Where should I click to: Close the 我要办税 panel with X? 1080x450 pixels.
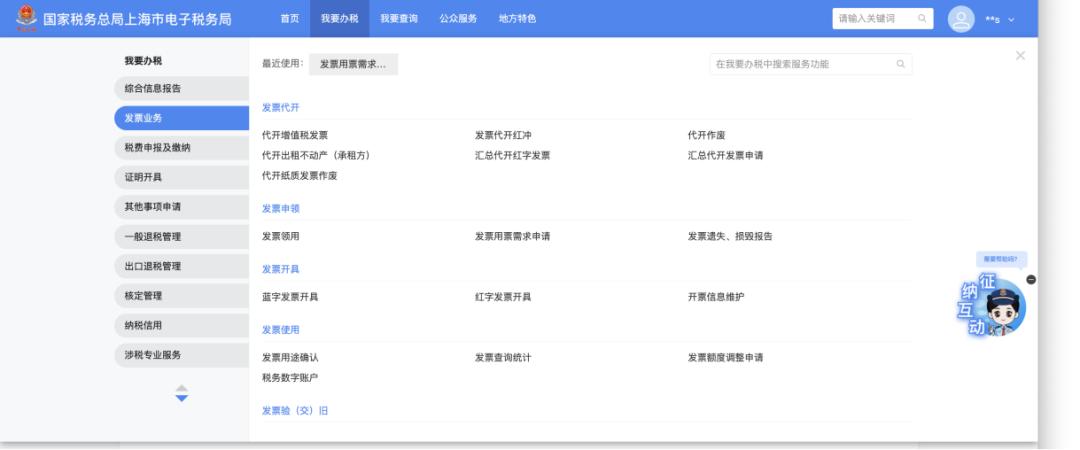(x=1020, y=56)
